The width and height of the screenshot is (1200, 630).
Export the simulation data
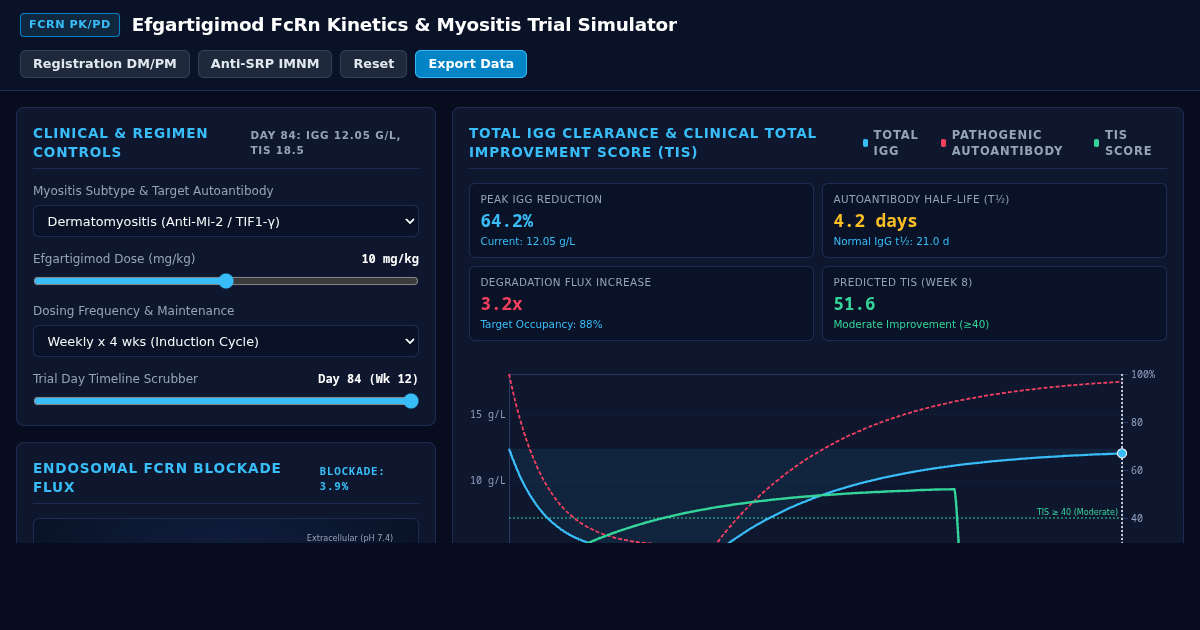(x=471, y=64)
